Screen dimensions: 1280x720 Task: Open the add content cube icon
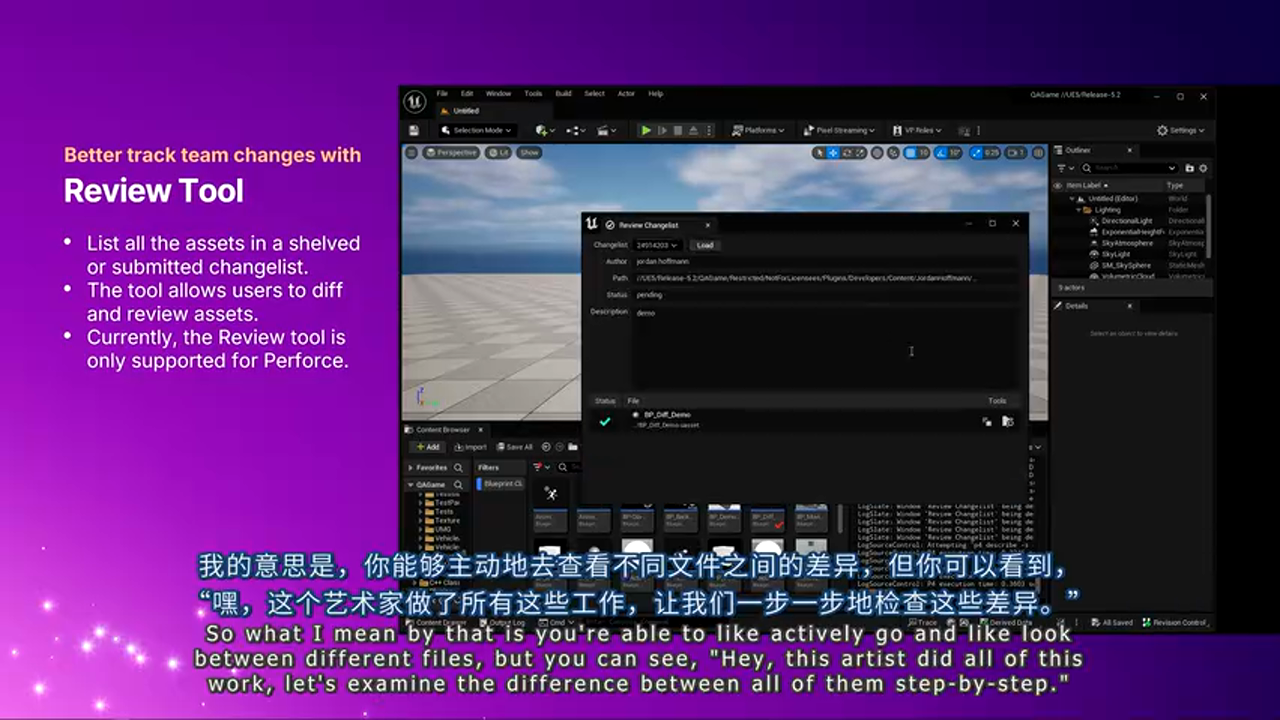tap(543, 130)
